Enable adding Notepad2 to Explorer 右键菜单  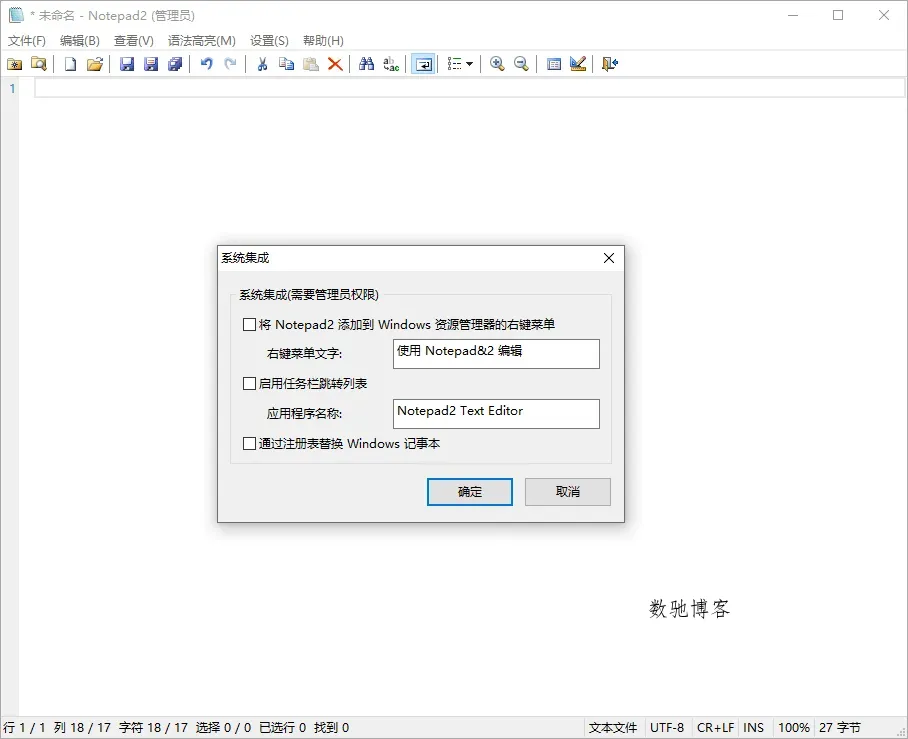(x=249, y=324)
